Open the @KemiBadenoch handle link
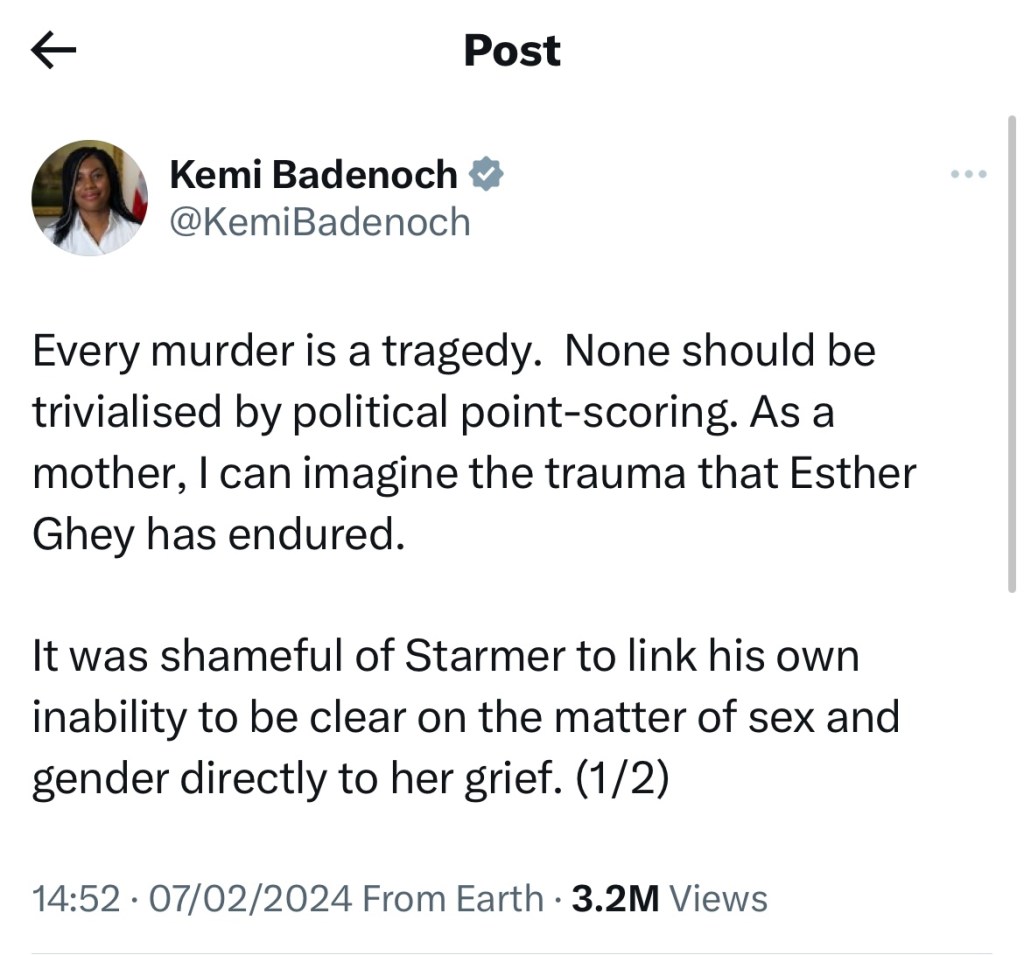 coord(320,221)
